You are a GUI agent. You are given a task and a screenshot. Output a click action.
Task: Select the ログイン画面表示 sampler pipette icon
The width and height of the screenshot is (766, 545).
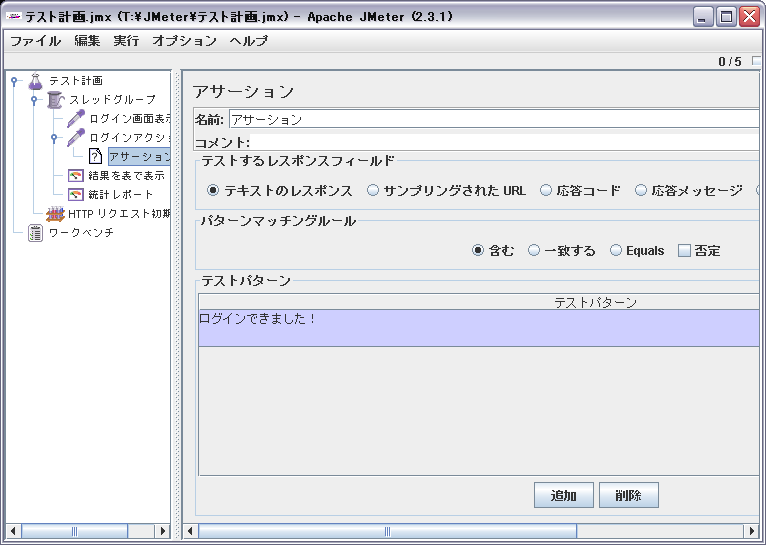point(75,119)
